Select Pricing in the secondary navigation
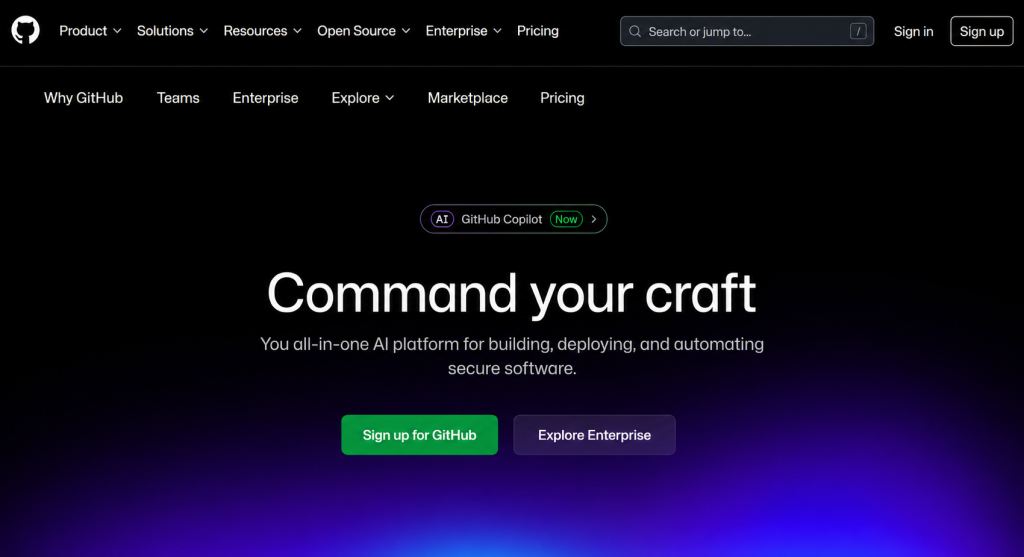The width and height of the screenshot is (1024, 557). click(x=562, y=98)
